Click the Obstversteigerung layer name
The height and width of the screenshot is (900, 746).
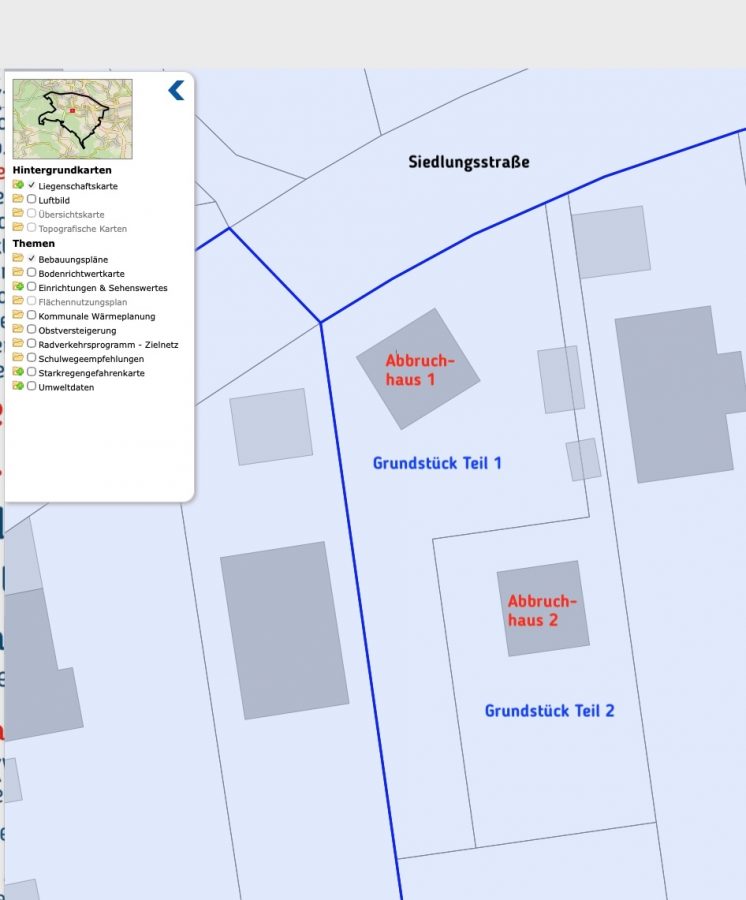point(77,330)
